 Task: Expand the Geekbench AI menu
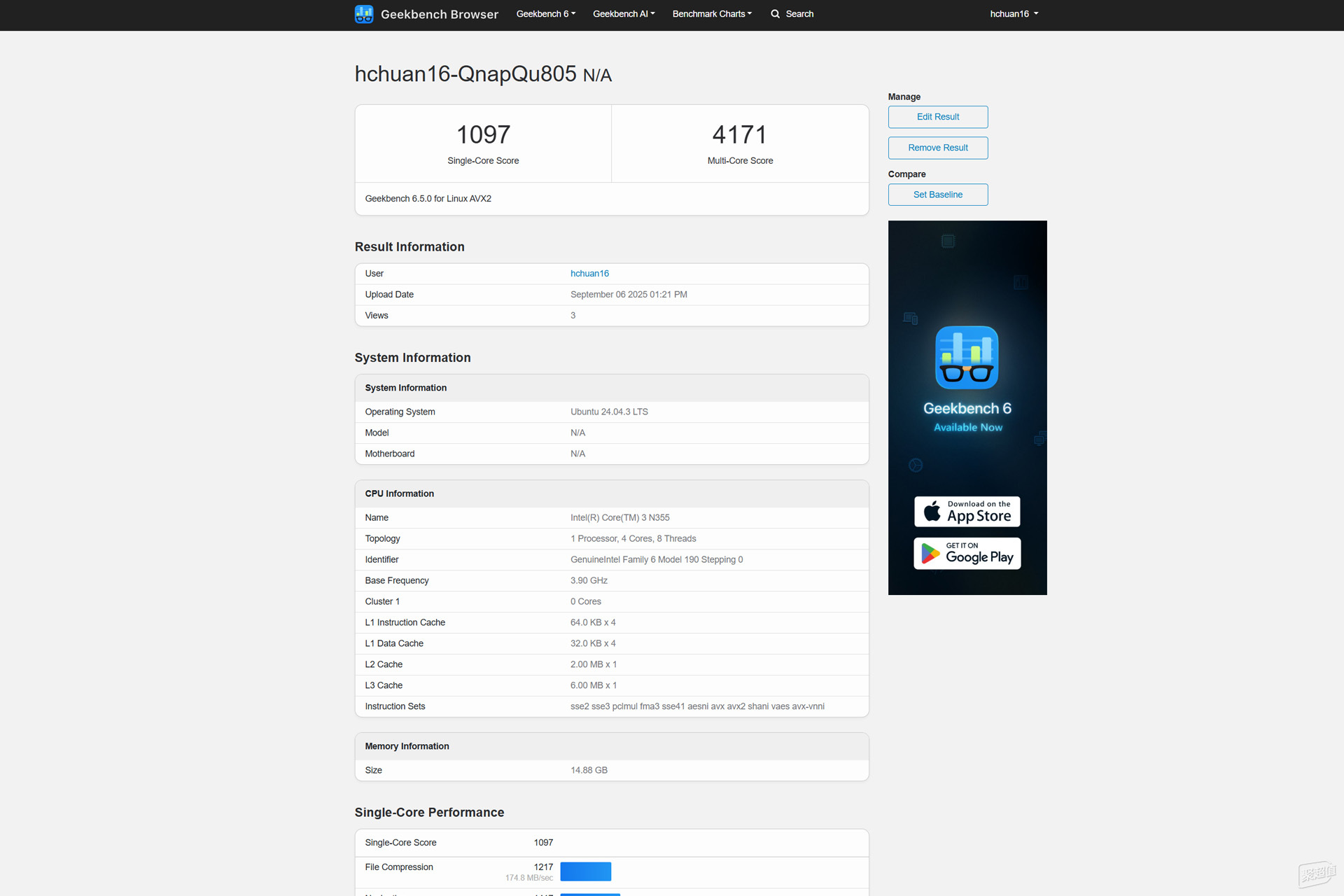pos(624,14)
